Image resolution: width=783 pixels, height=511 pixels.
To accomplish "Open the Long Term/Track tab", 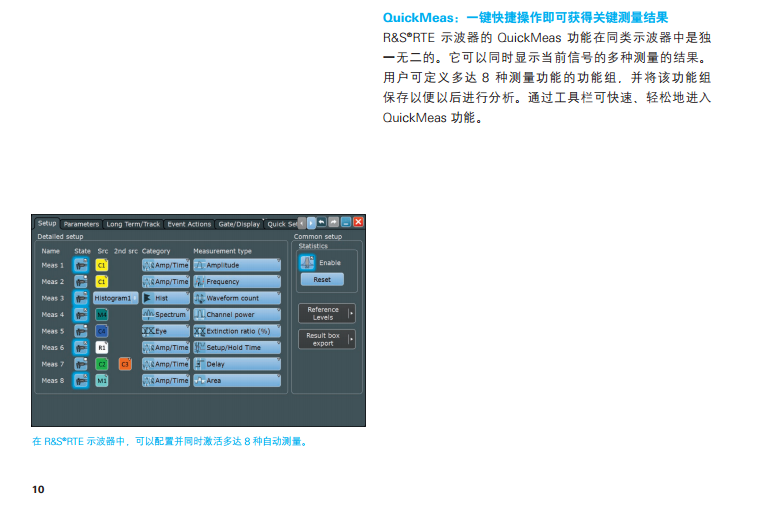I will (x=133, y=224).
